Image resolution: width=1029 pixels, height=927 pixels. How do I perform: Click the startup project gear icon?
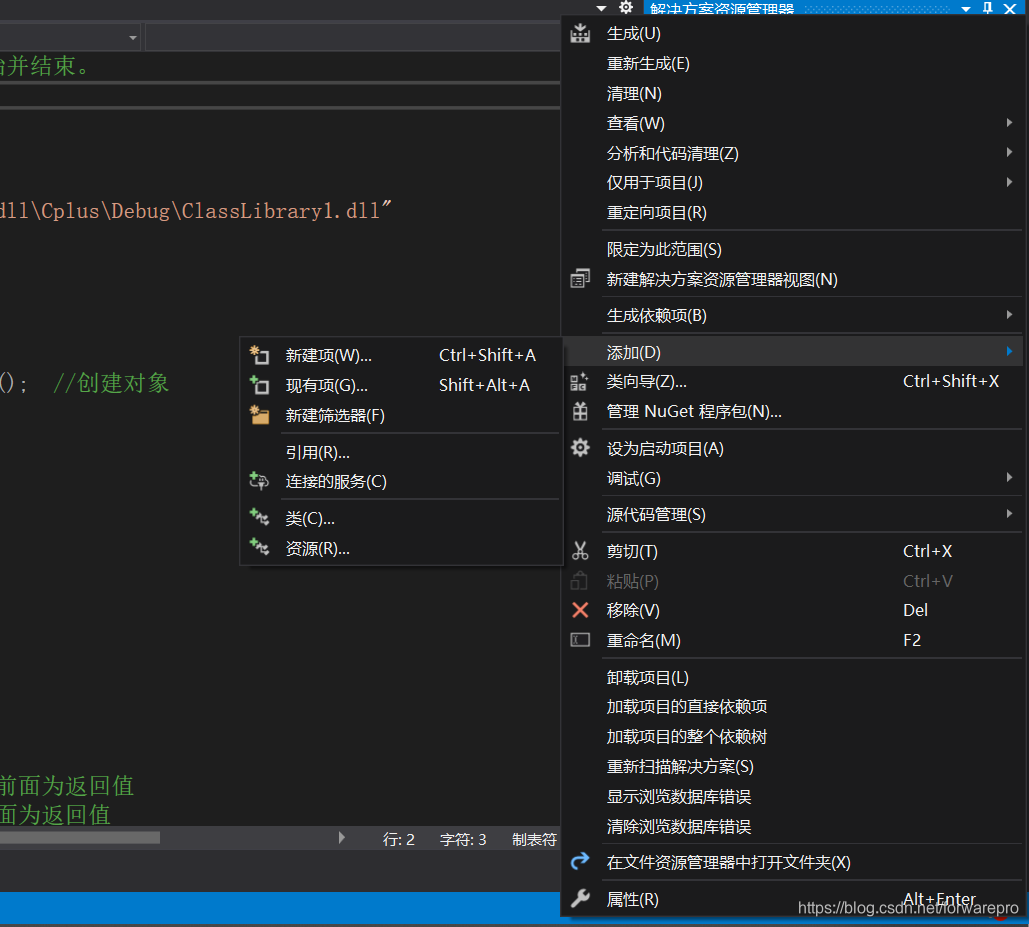pyautogui.click(x=580, y=448)
